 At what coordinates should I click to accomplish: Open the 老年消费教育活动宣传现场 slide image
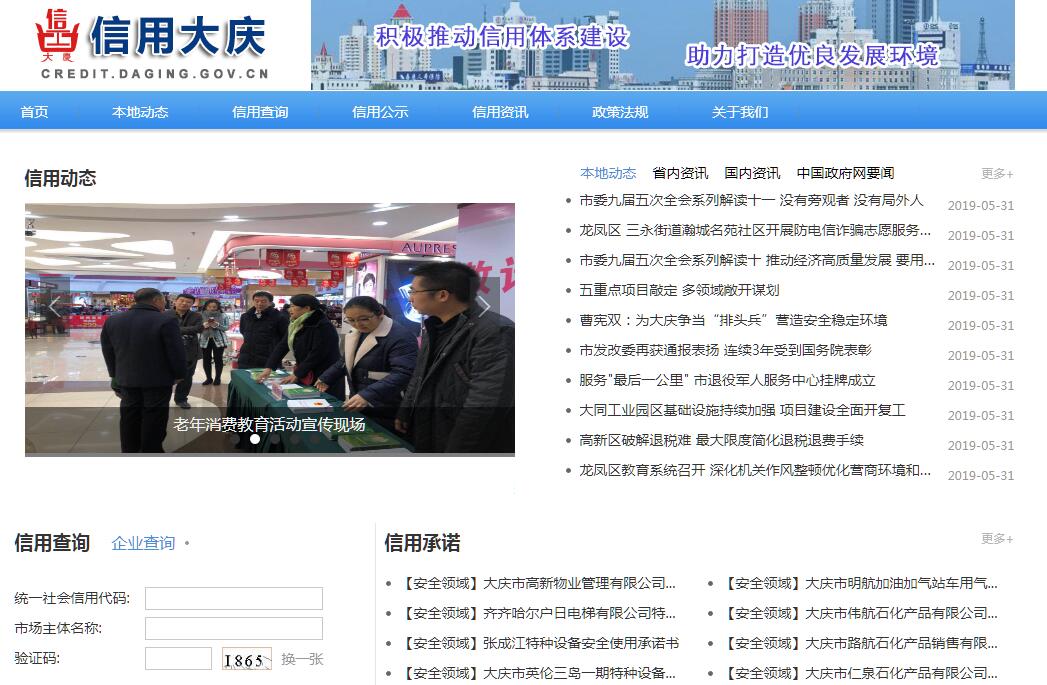[x=270, y=329]
